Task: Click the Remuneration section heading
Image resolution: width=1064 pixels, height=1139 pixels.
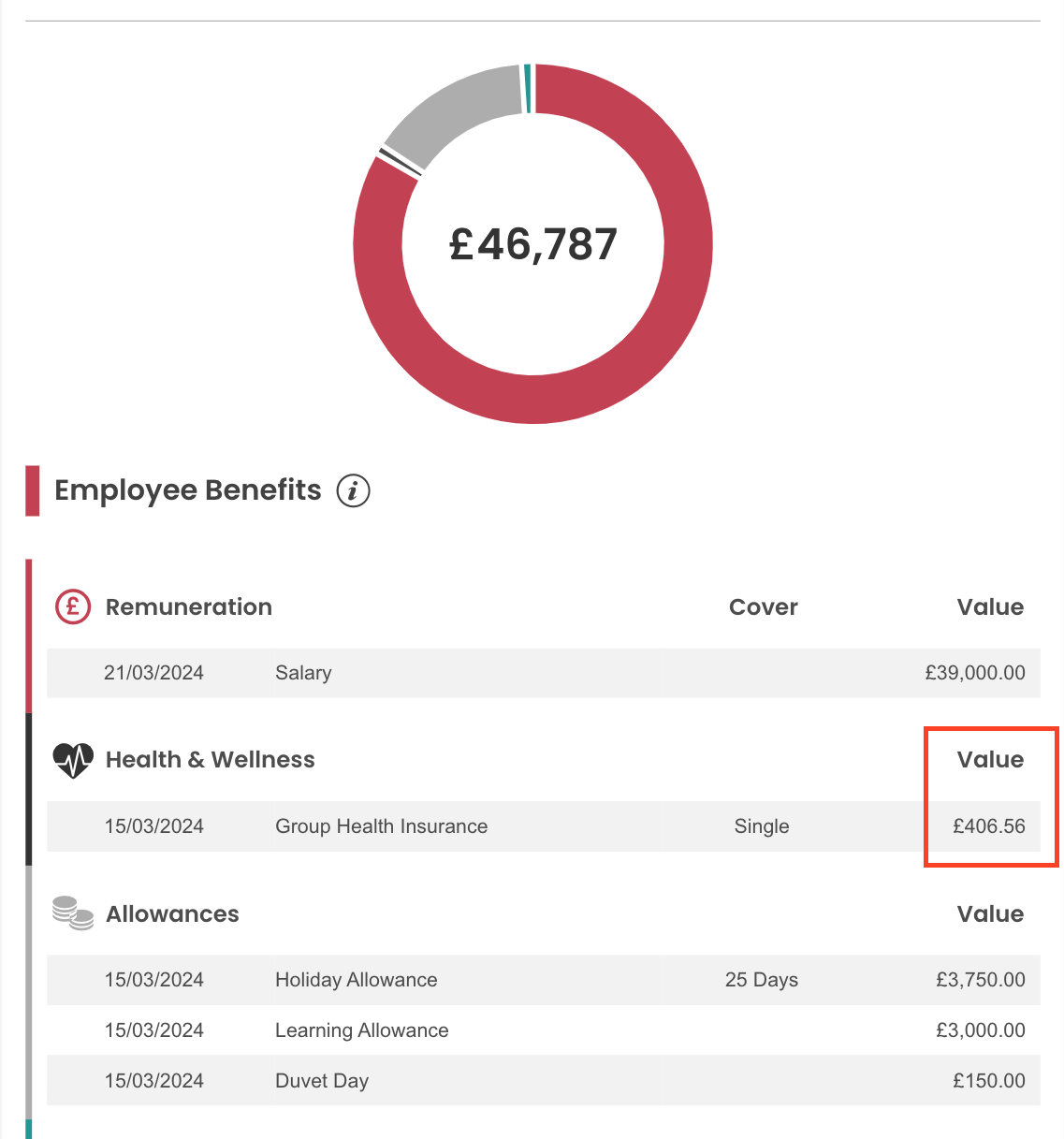Action: [189, 606]
